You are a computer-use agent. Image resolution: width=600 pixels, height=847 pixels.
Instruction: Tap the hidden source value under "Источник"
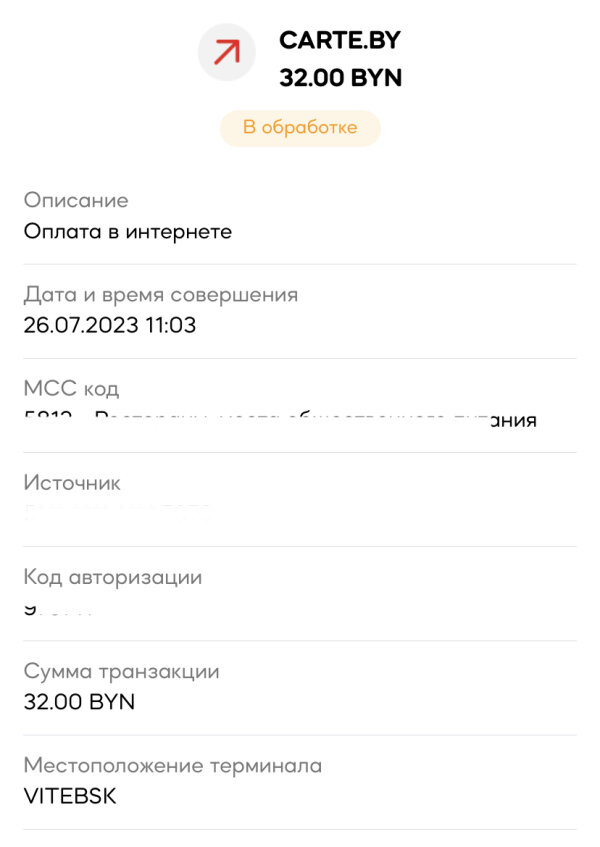[116, 511]
